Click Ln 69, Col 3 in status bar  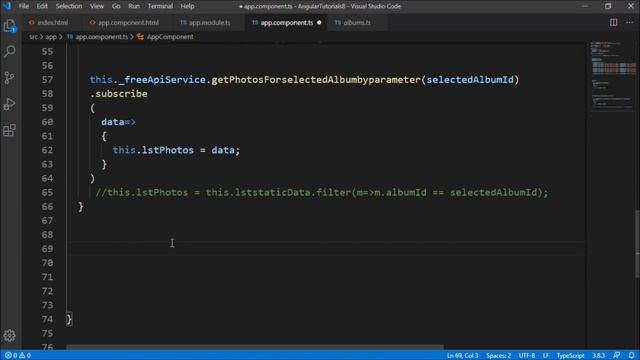[x=462, y=356]
